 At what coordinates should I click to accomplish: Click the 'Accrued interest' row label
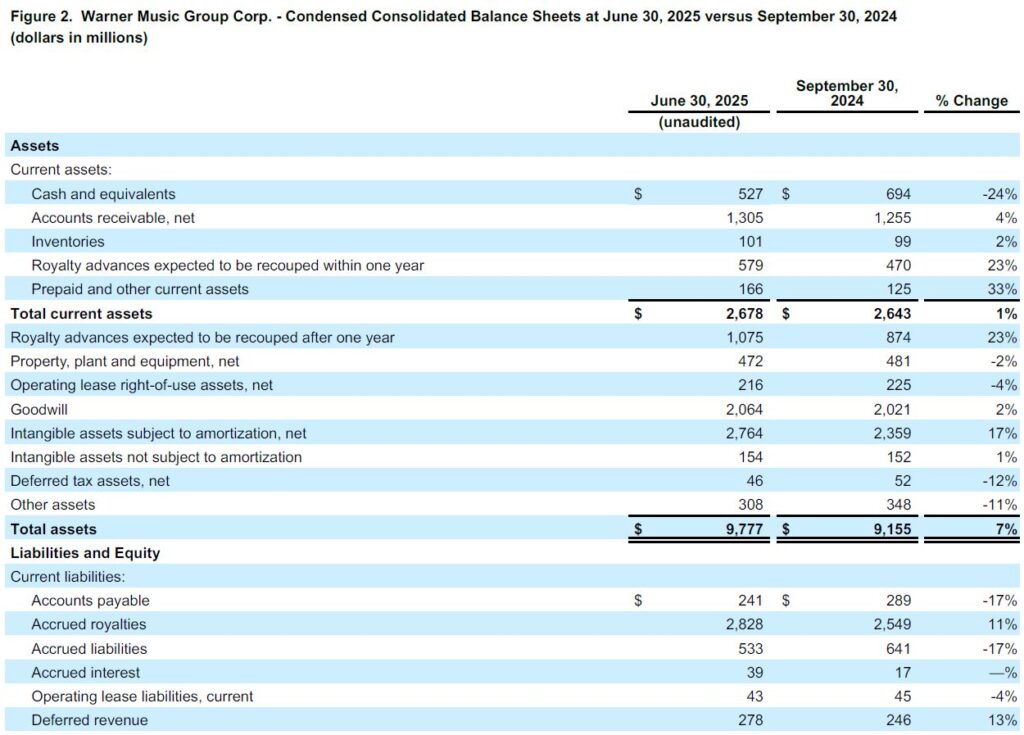click(x=86, y=673)
